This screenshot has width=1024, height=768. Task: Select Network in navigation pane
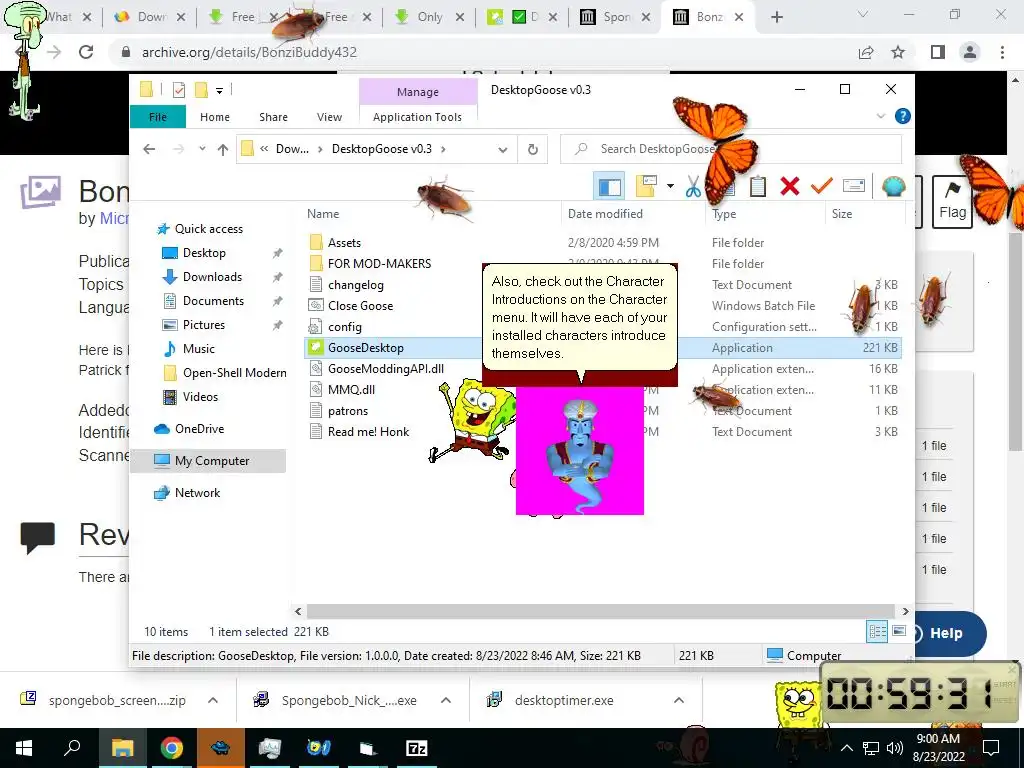(x=197, y=493)
